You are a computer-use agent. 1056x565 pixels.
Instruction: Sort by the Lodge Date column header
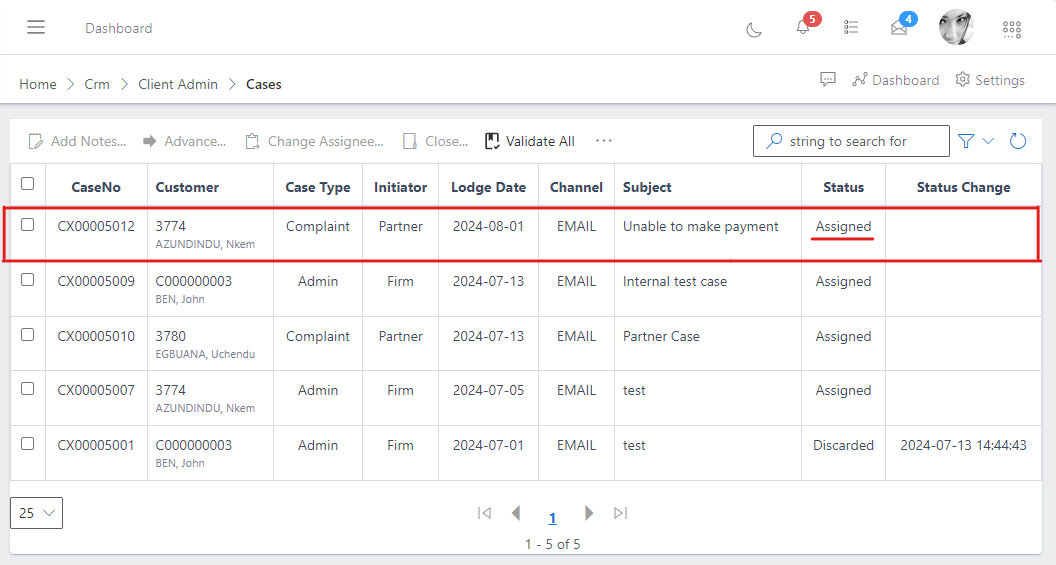(488, 187)
